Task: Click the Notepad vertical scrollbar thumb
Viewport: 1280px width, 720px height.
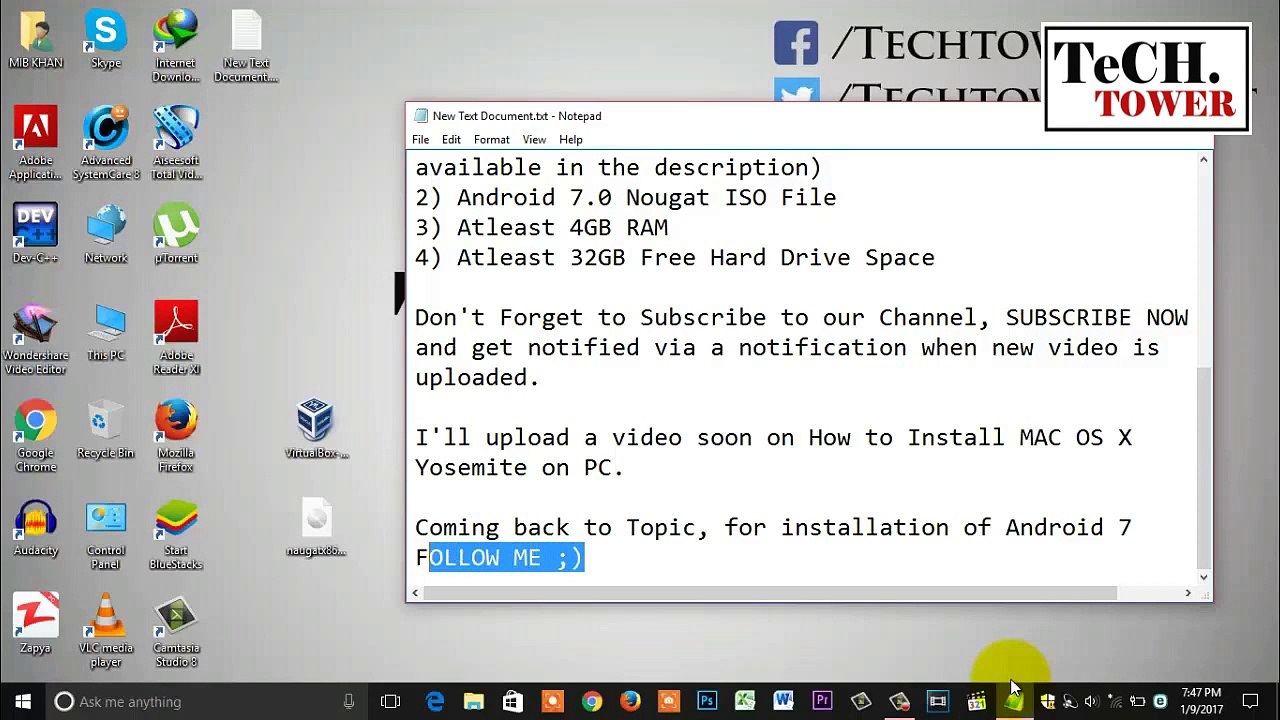Action: tap(1204, 467)
